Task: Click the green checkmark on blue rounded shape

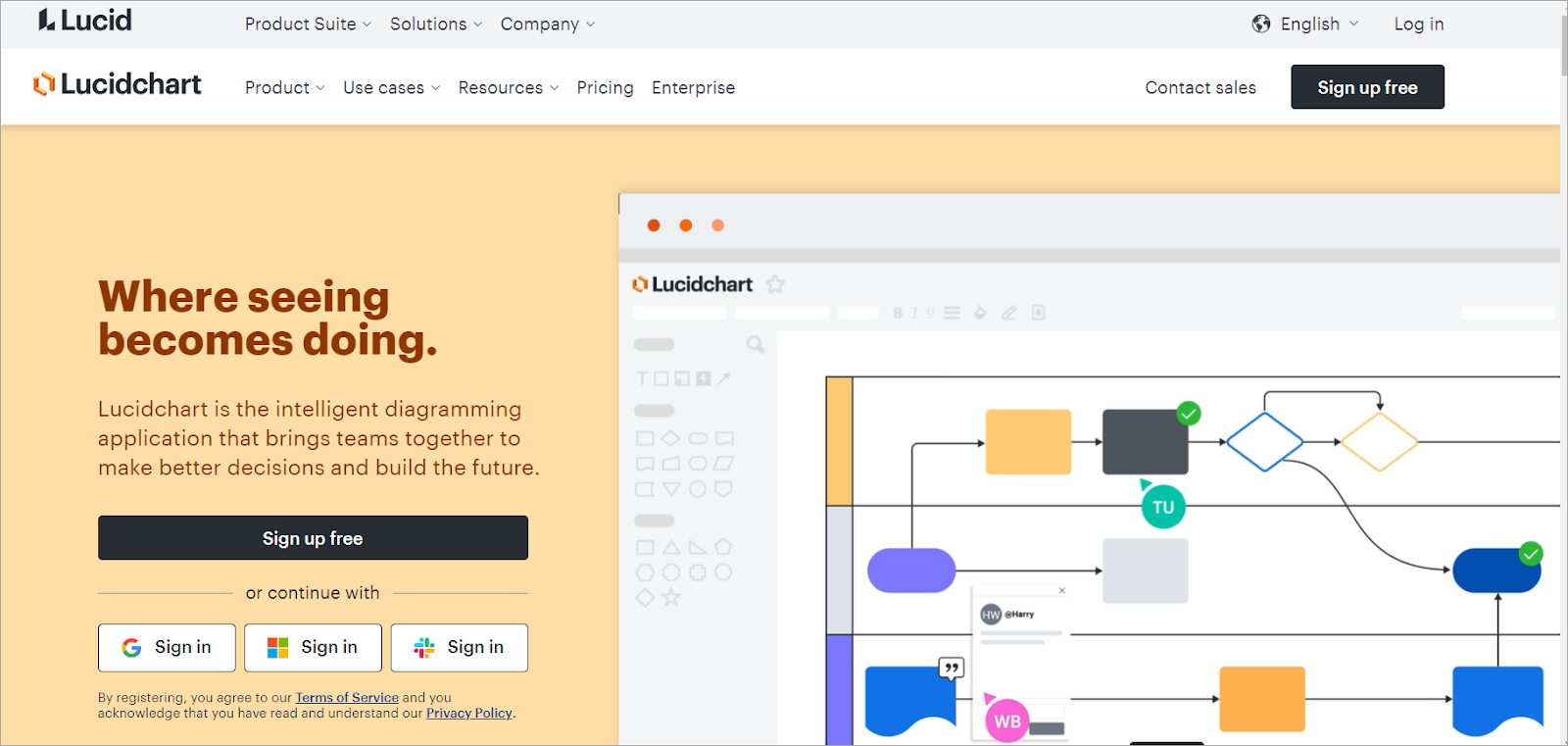Action: pyautogui.click(x=1531, y=554)
